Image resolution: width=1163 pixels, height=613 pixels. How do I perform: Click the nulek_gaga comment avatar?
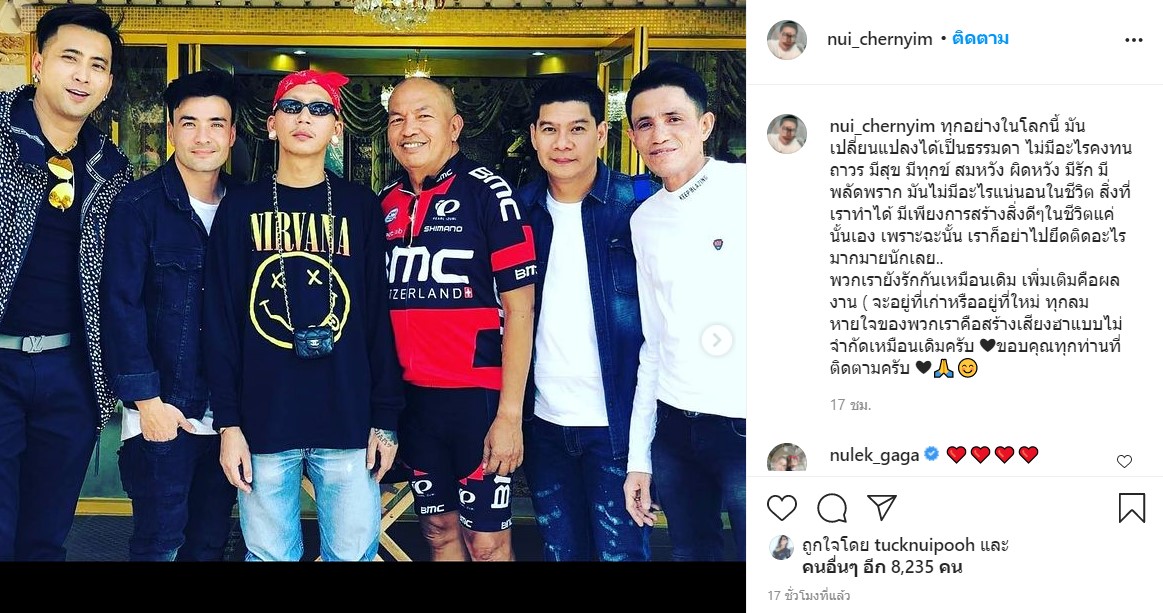(x=787, y=458)
